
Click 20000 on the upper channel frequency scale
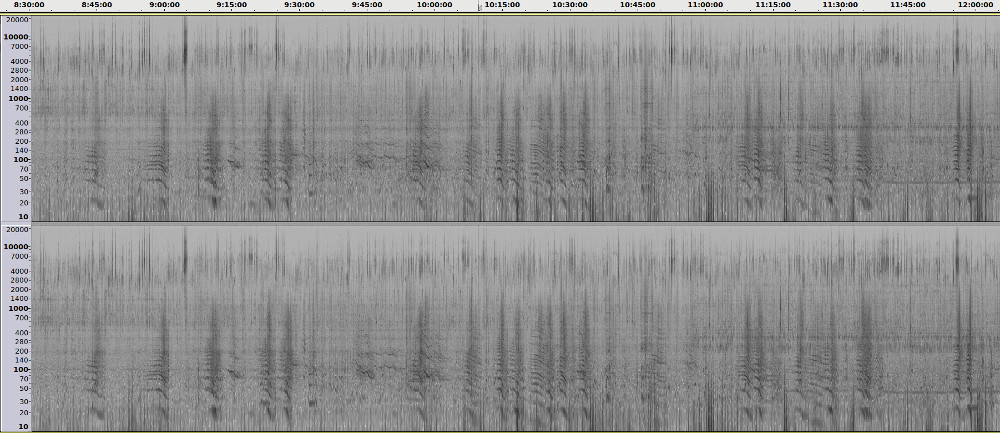(17, 20)
